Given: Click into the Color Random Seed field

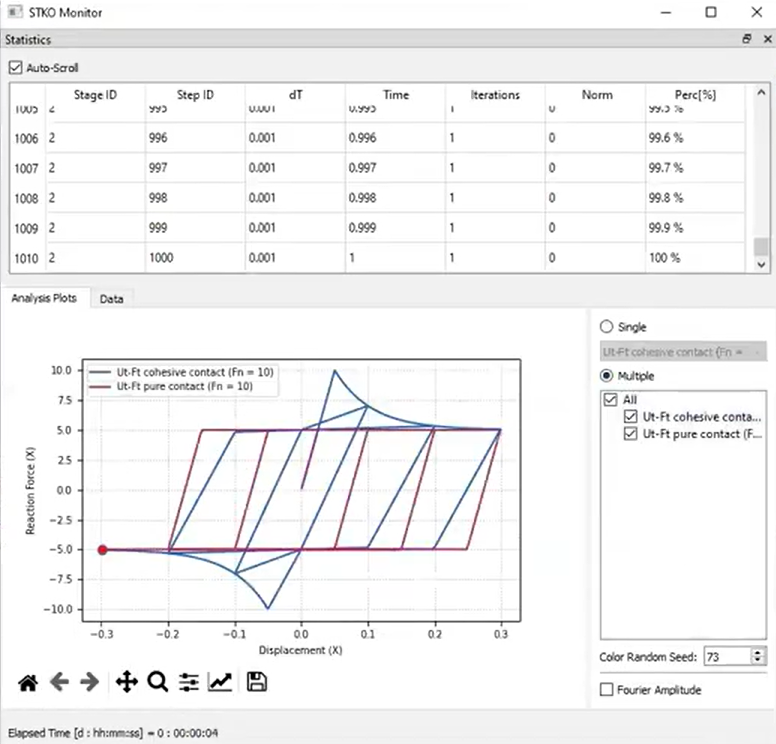Looking at the screenshot, I should [726, 657].
